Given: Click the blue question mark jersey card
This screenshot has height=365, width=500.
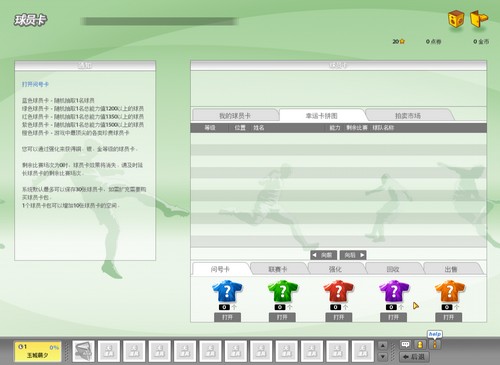Looking at the screenshot, I should point(227,291).
